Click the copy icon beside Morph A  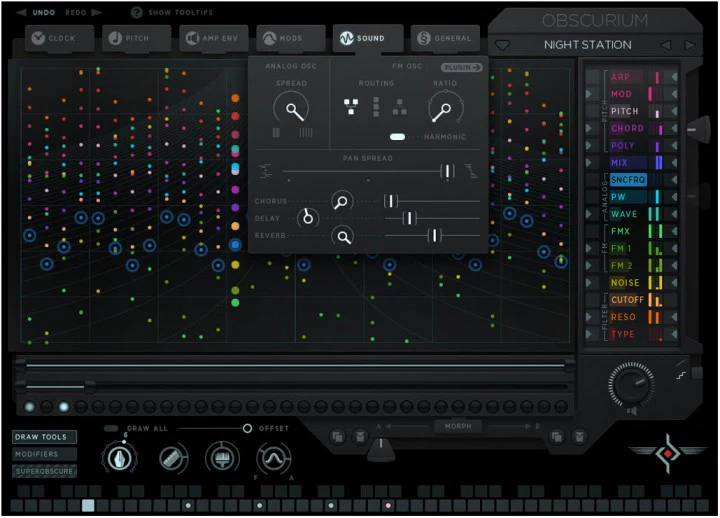[x=338, y=436]
